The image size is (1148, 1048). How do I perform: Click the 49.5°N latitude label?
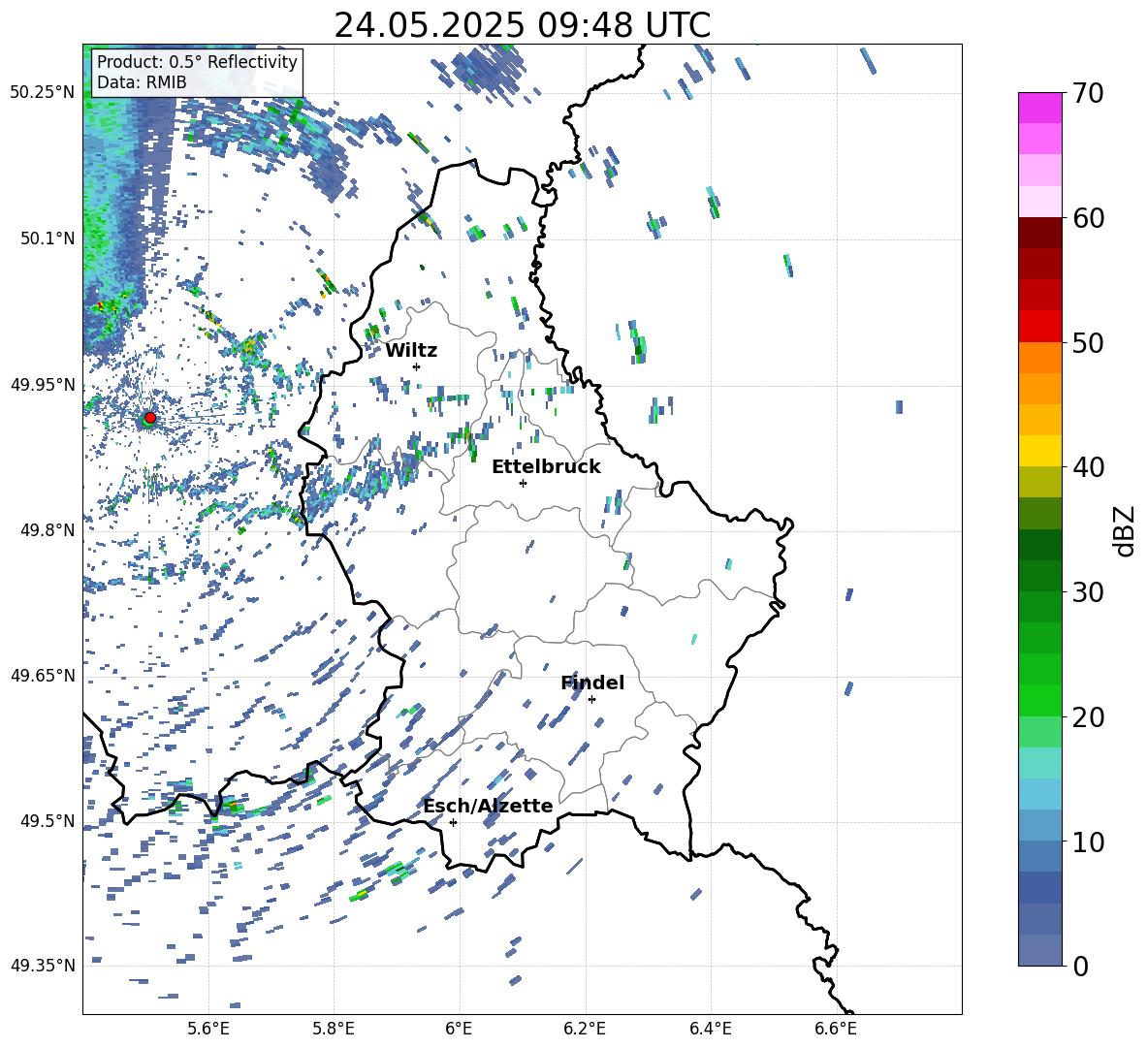click(x=47, y=820)
